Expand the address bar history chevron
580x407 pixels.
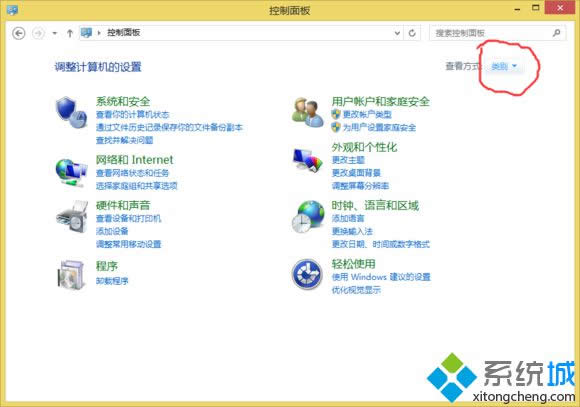tap(397, 33)
